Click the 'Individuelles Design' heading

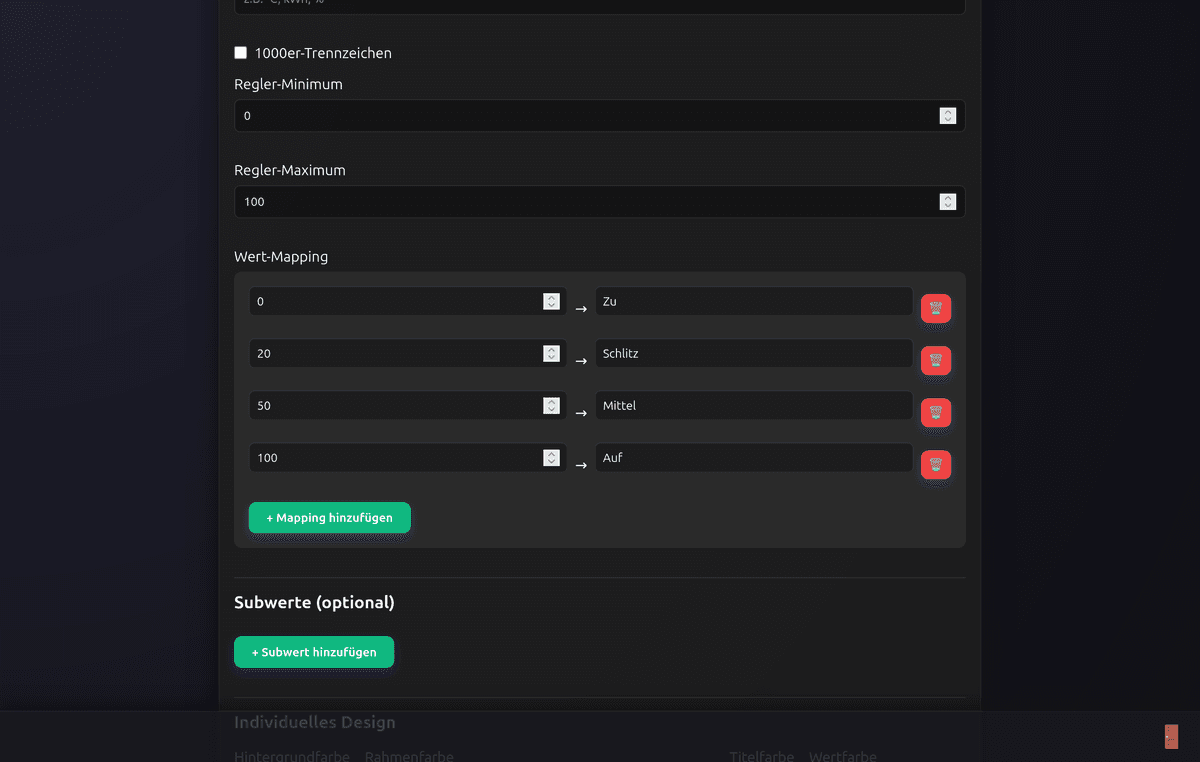click(315, 722)
